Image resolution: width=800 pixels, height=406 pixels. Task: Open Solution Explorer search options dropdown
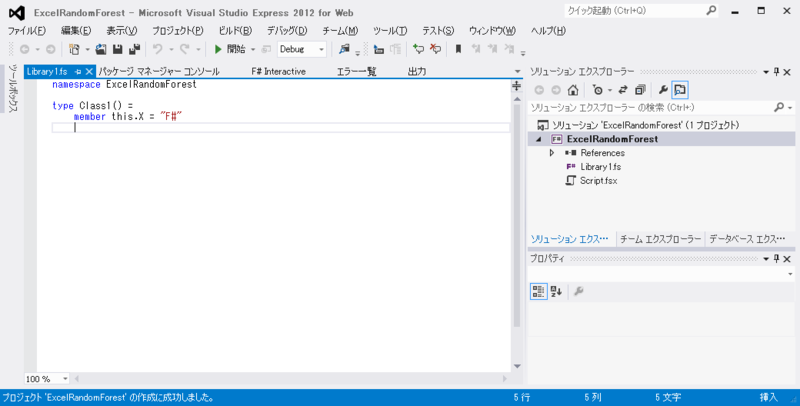790,108
